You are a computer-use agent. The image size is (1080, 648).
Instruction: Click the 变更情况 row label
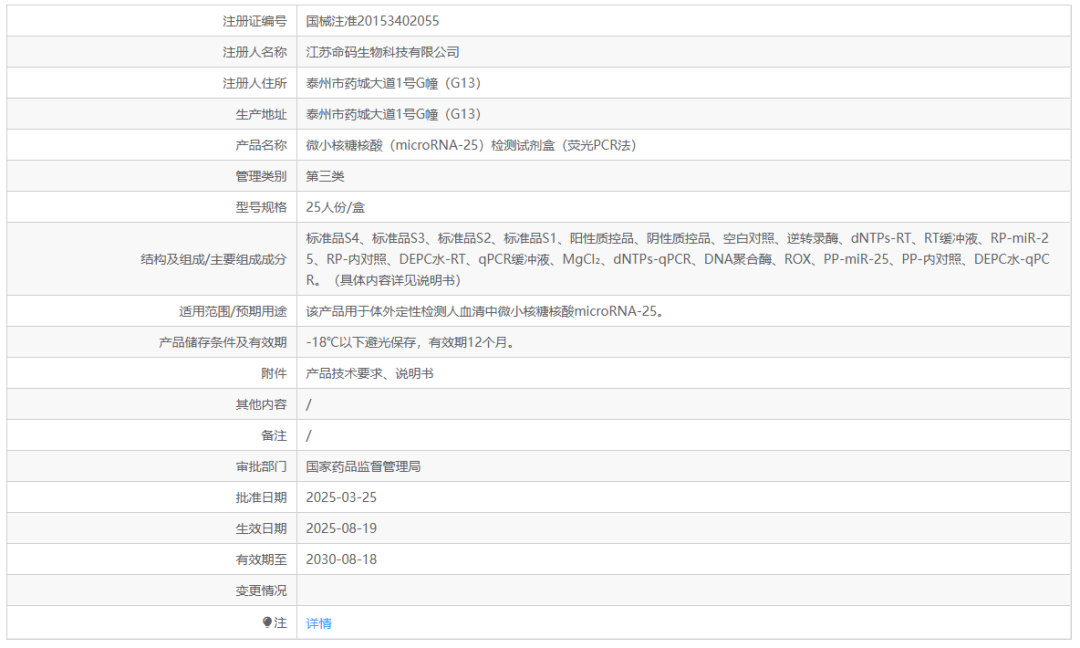[261, 590]
